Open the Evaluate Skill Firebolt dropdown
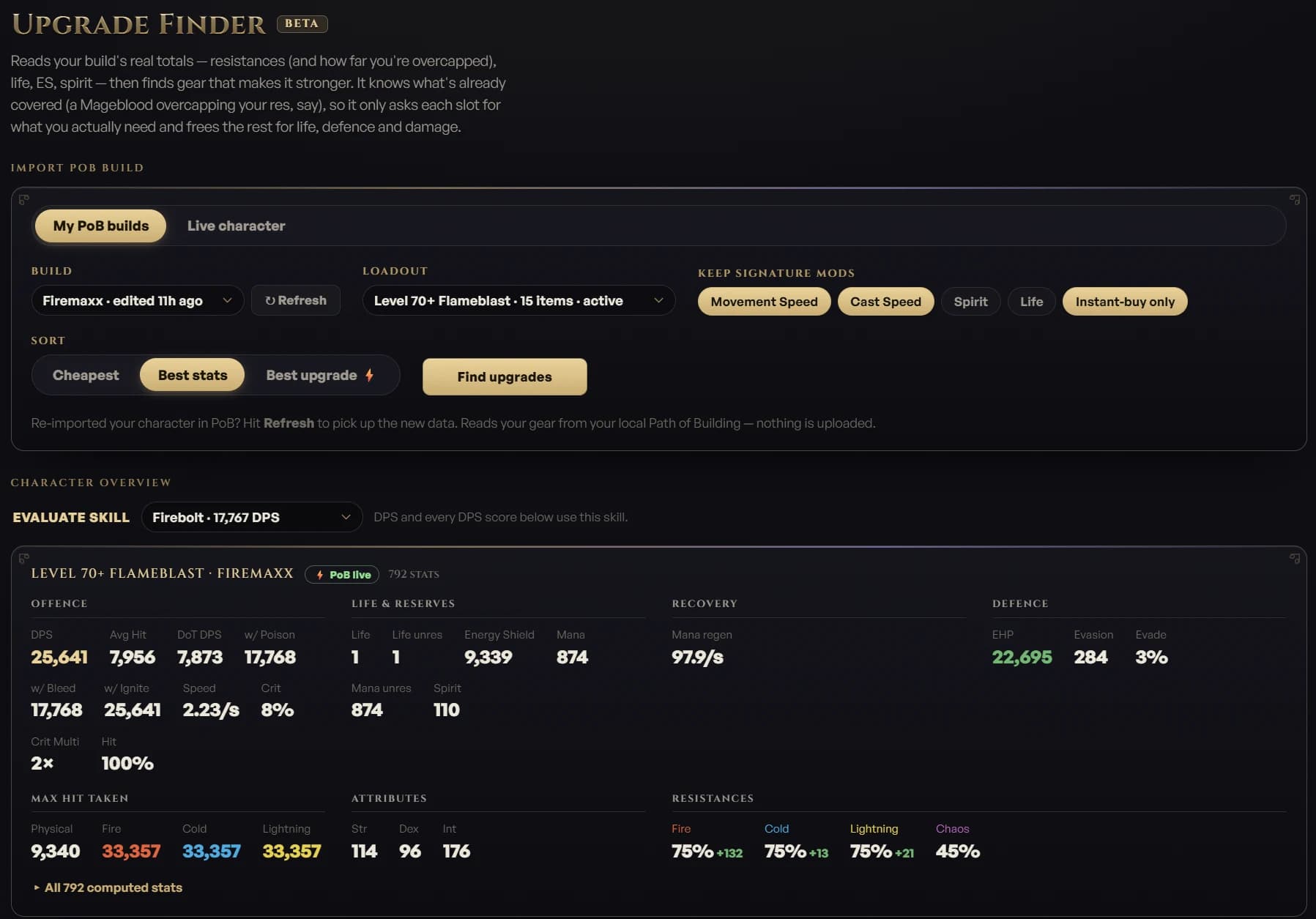 [252, 517]
